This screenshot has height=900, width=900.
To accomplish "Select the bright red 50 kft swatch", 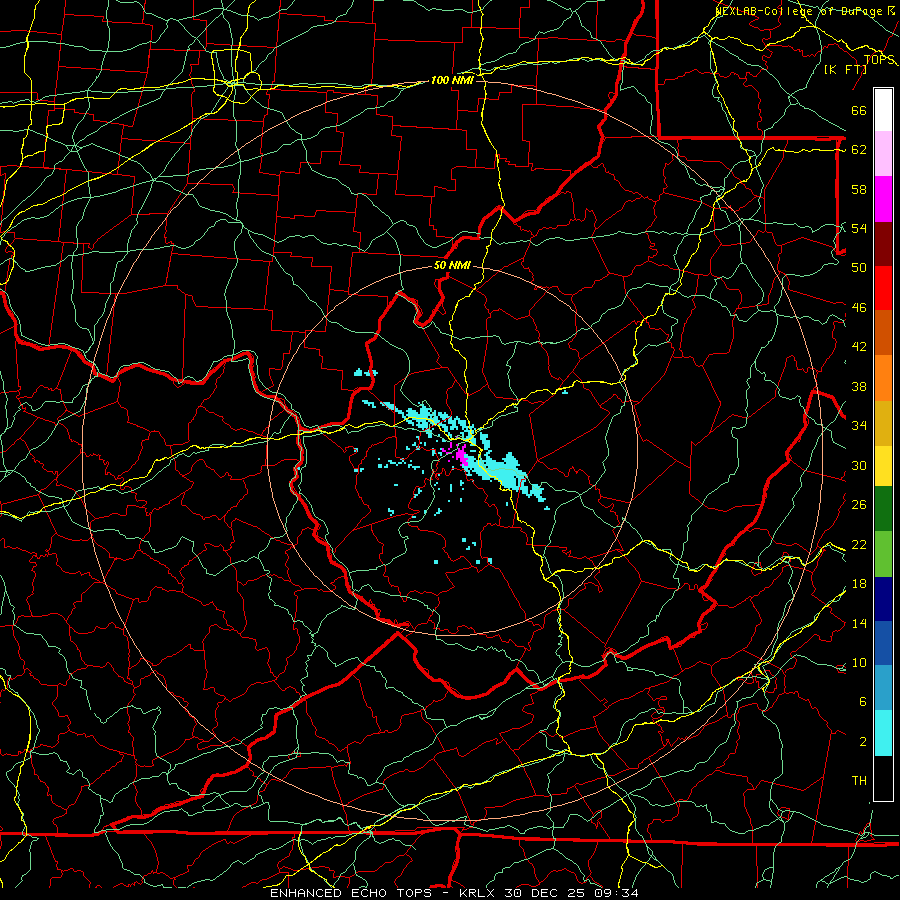I will (883, 288).
